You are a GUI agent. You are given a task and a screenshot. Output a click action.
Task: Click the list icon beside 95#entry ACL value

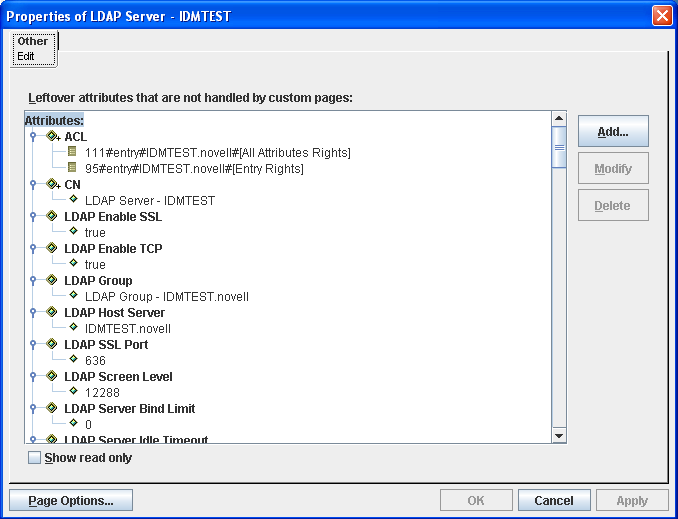[73, 167]
